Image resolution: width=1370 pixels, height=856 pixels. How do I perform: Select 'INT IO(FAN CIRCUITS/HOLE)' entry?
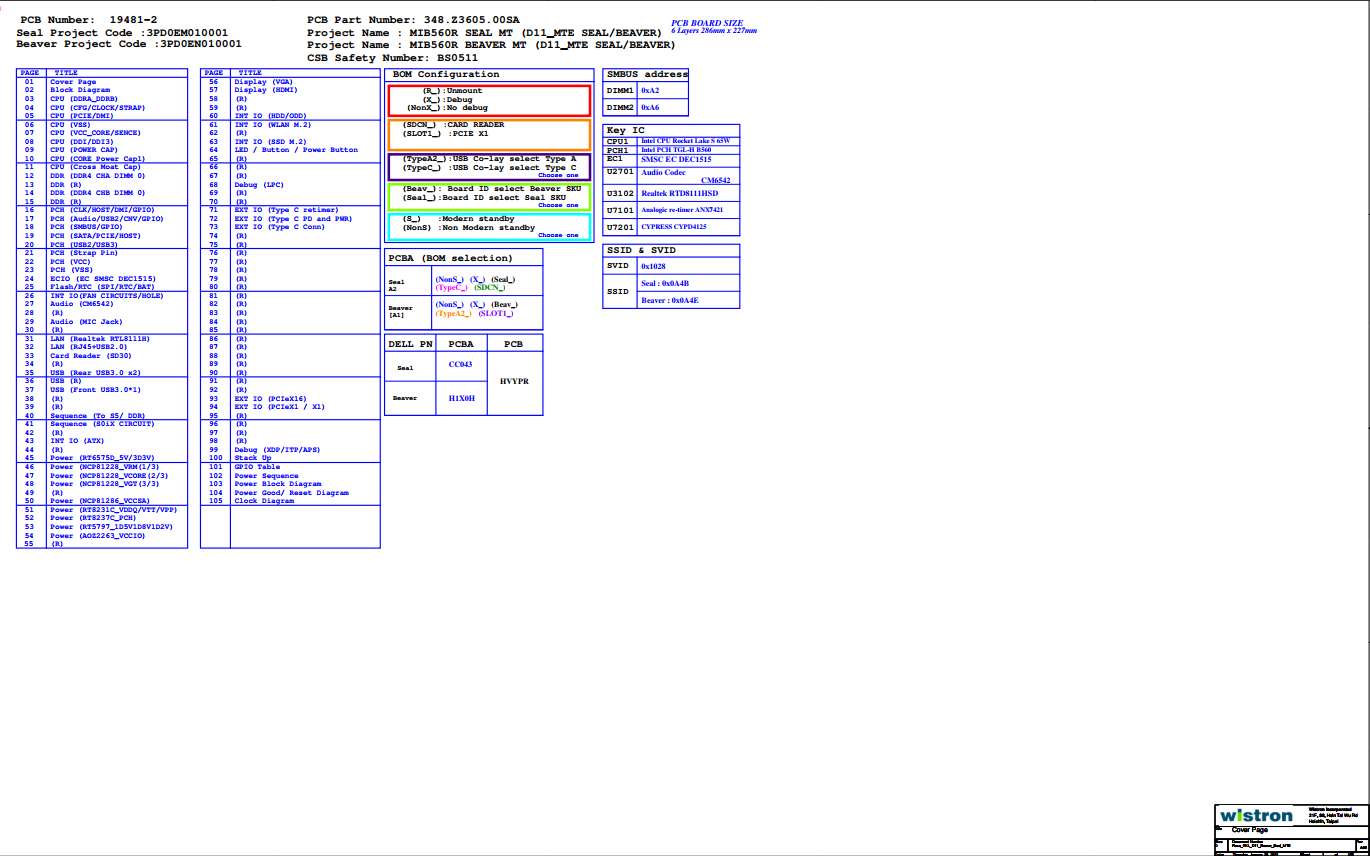[x=106, y=296]
